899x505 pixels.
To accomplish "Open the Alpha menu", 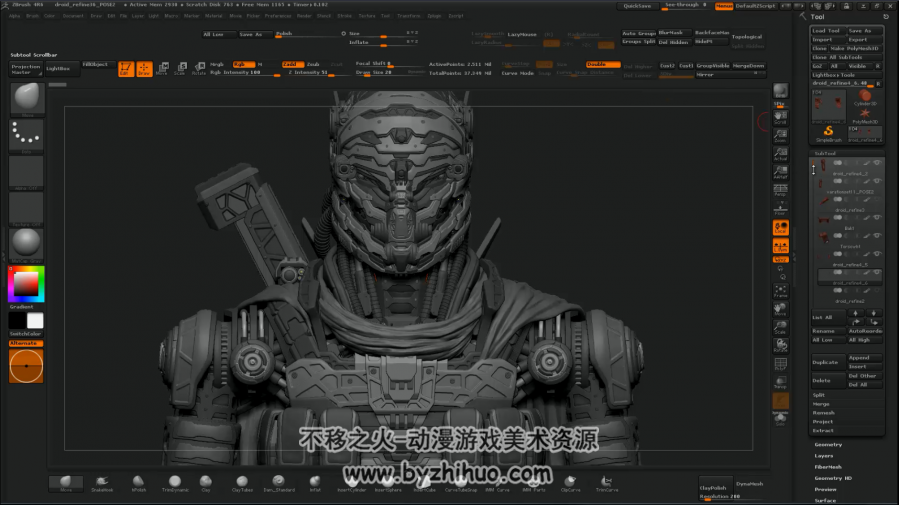I will pos(15,16).
